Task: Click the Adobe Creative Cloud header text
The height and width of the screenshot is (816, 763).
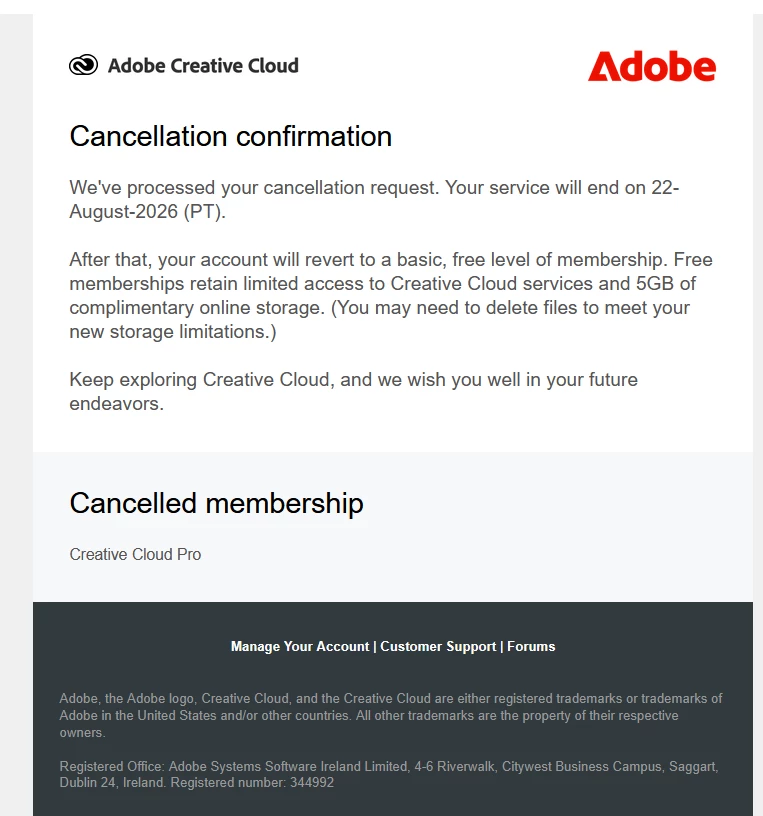Action: (x=203, y=66)
